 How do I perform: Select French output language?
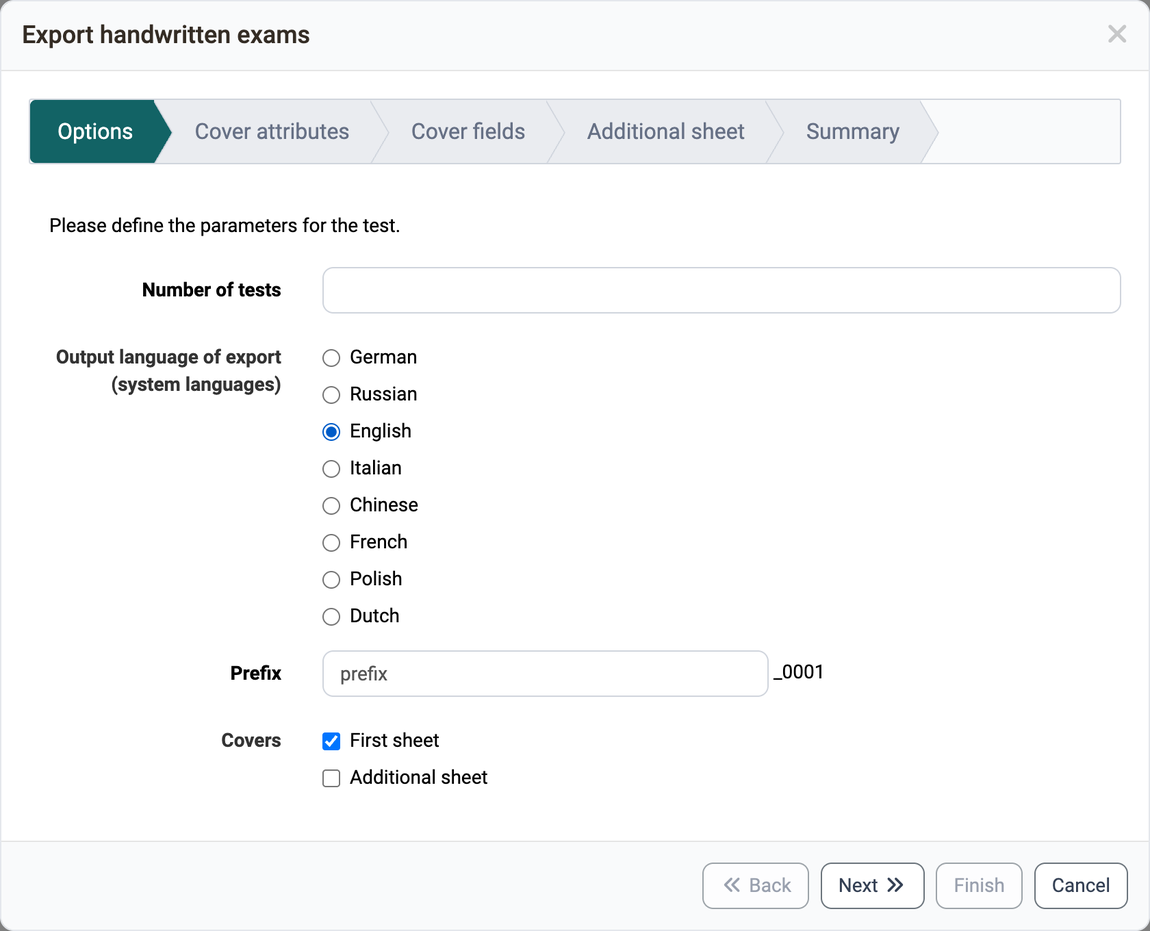click(332, 543)
